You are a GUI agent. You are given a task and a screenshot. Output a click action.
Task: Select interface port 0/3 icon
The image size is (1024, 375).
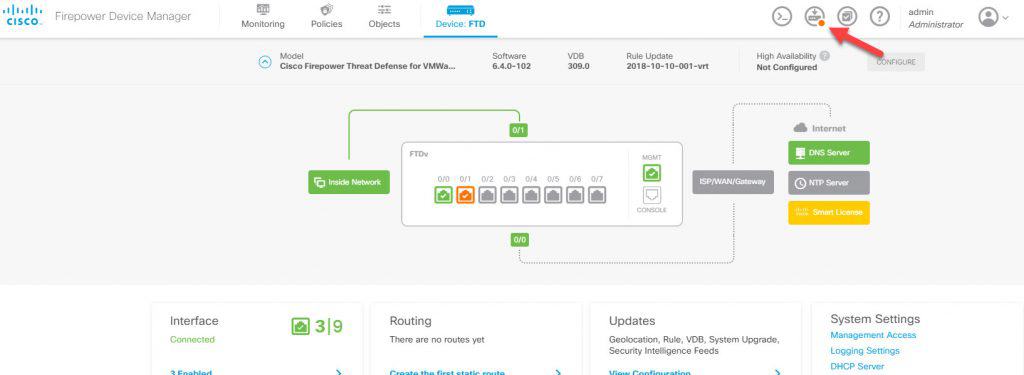[509, 195]
